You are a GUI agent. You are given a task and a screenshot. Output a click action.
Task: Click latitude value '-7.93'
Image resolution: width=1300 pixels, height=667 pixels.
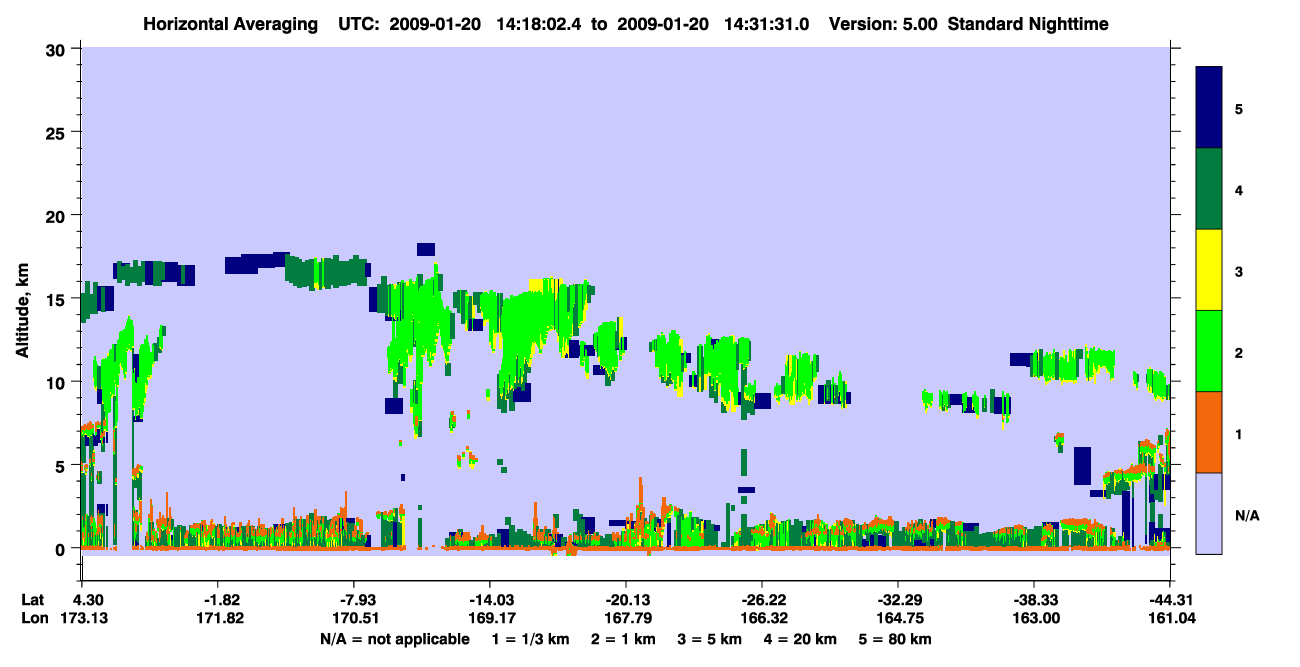[354, 599]
